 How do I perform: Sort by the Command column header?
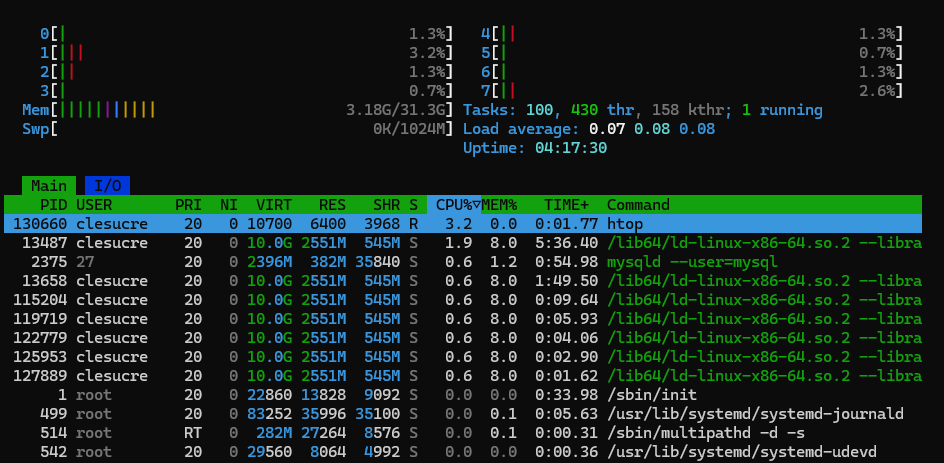[x=638, y=205]
